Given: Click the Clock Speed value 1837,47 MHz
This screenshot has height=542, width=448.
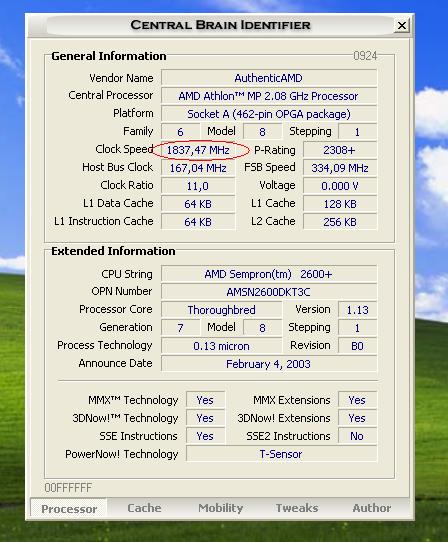Looking at the screenshot, I should click(x=198, y=150).
